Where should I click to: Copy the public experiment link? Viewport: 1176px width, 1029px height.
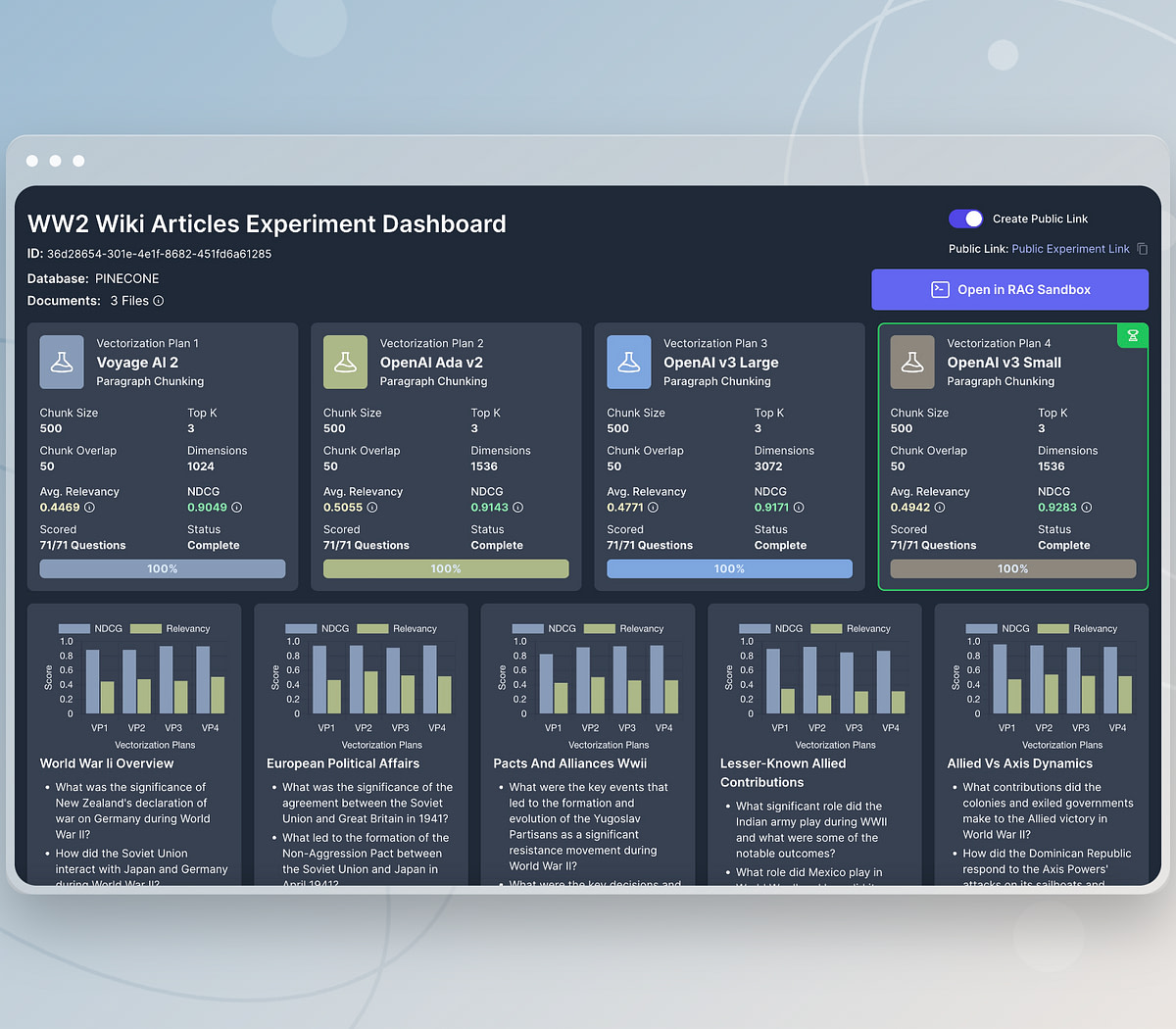pos(1142,249)
